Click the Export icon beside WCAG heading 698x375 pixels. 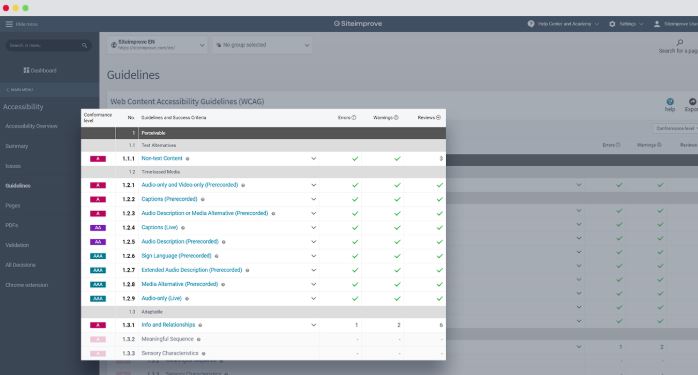click(x=692, y=102)
